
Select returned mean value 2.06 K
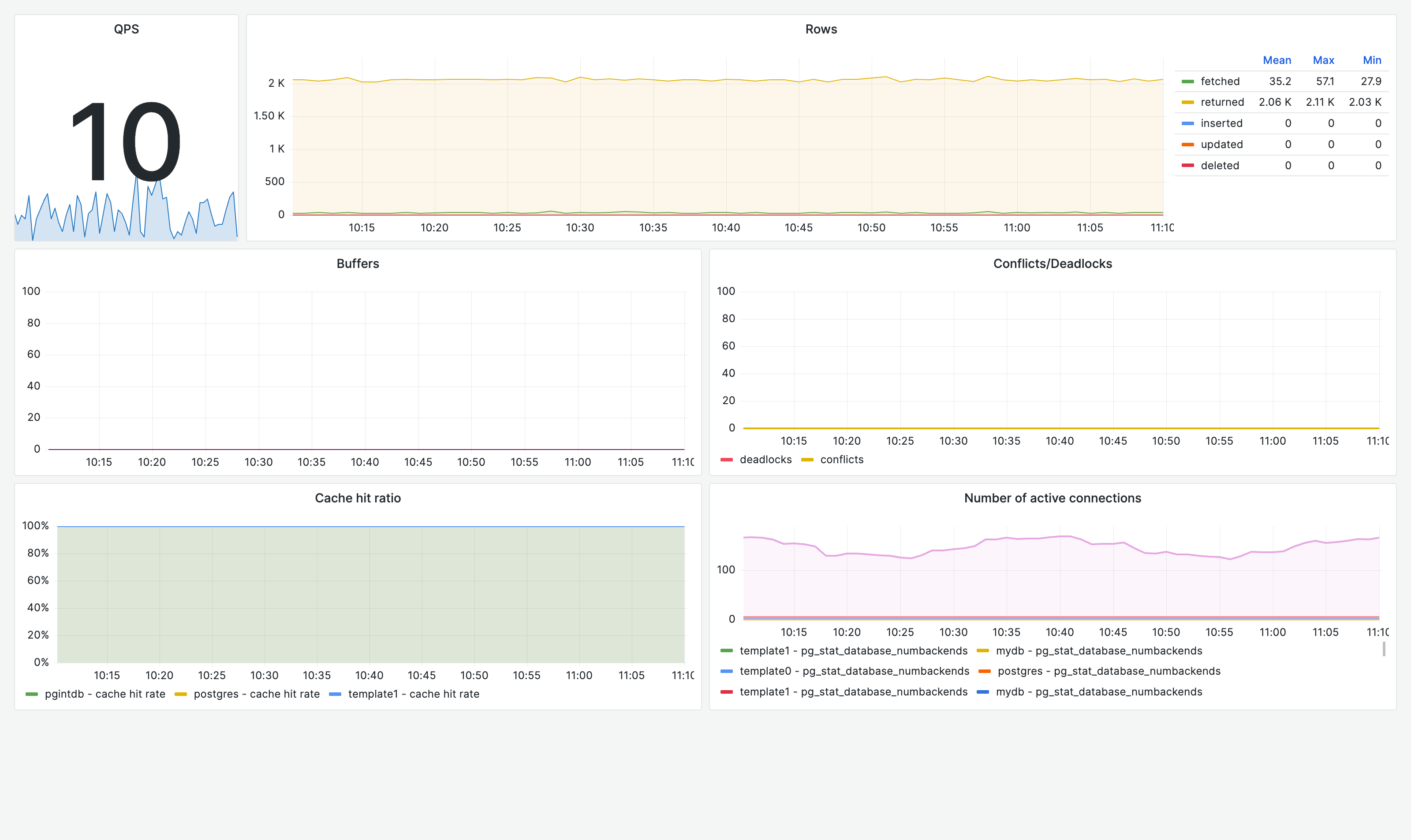point(1275,102)
